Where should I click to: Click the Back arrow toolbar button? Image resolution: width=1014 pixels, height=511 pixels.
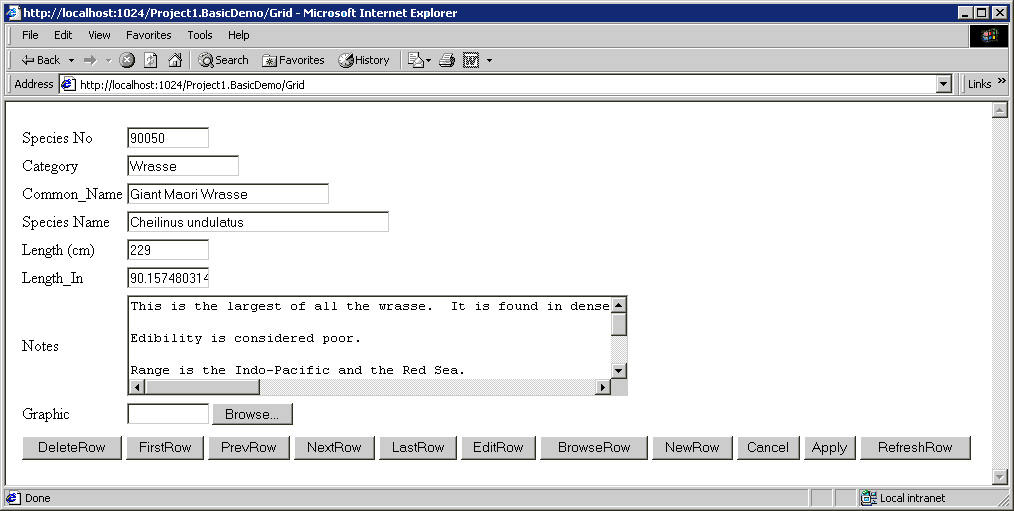coord(41,60)
